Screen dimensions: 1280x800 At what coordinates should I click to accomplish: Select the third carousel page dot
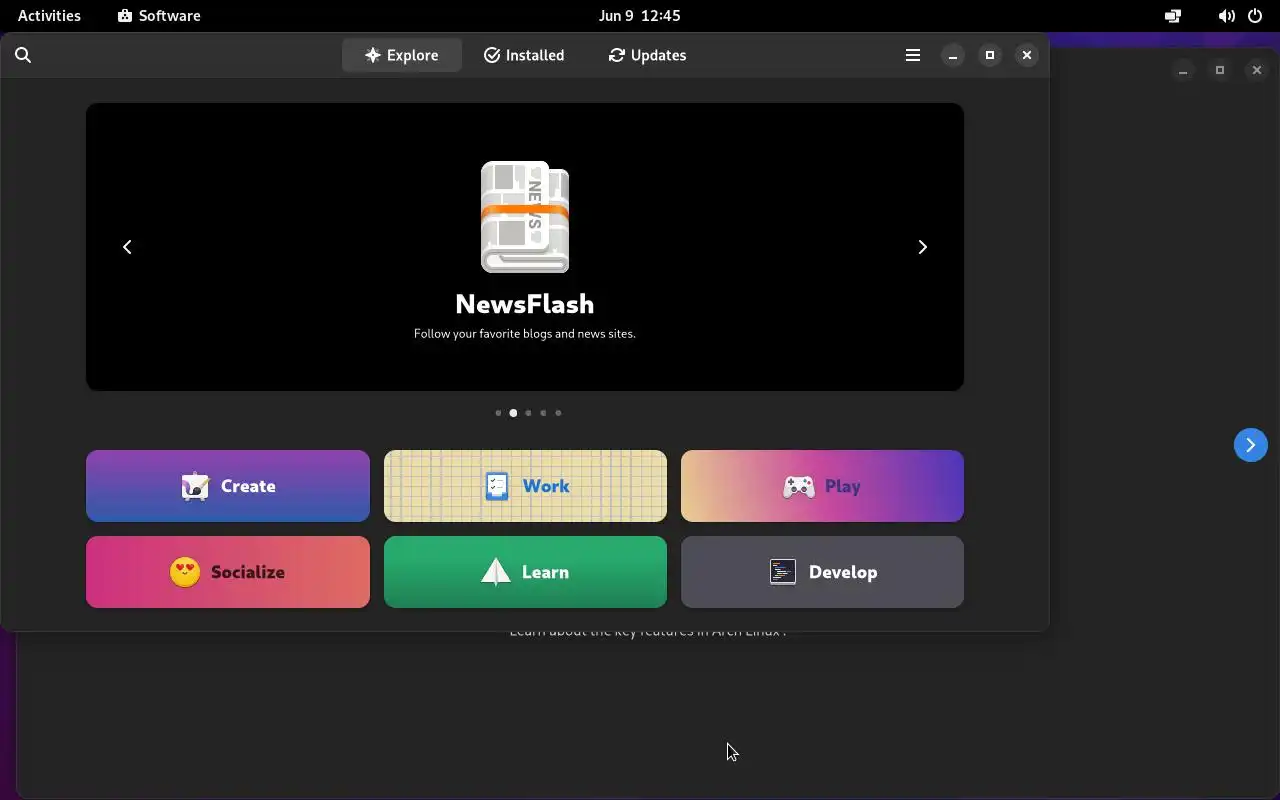pos(528,413)
